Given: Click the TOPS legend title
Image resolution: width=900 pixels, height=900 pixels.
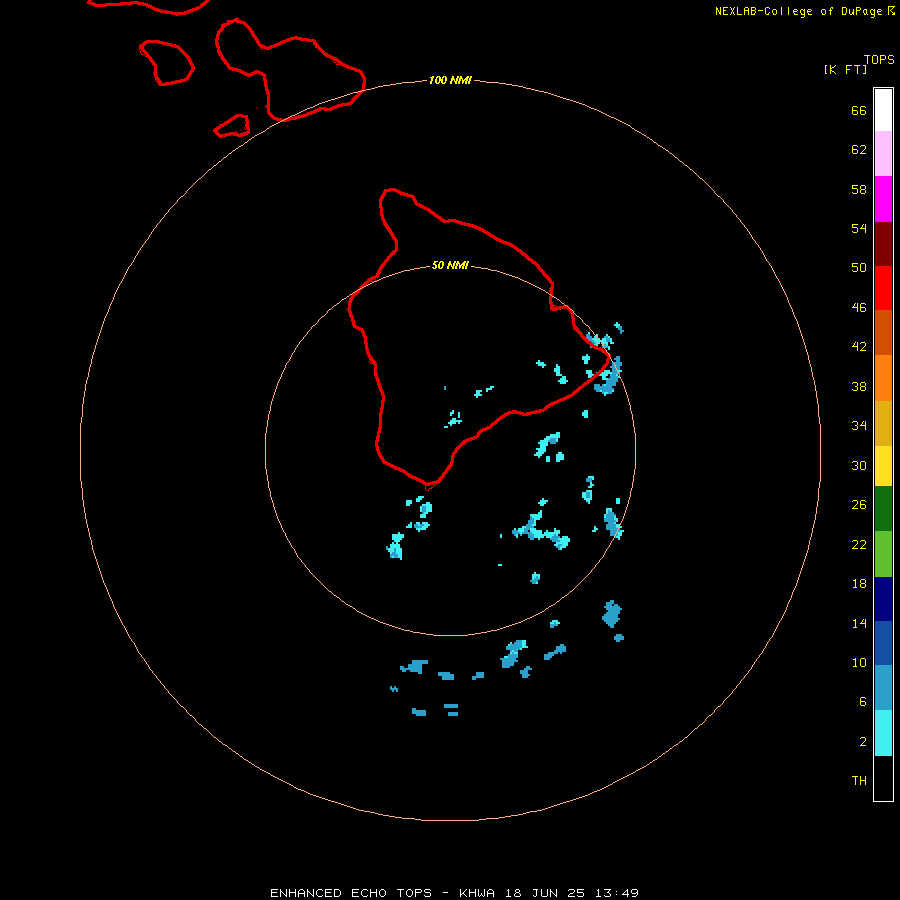Looking at the screenshot, I should (x=879, y=60).
